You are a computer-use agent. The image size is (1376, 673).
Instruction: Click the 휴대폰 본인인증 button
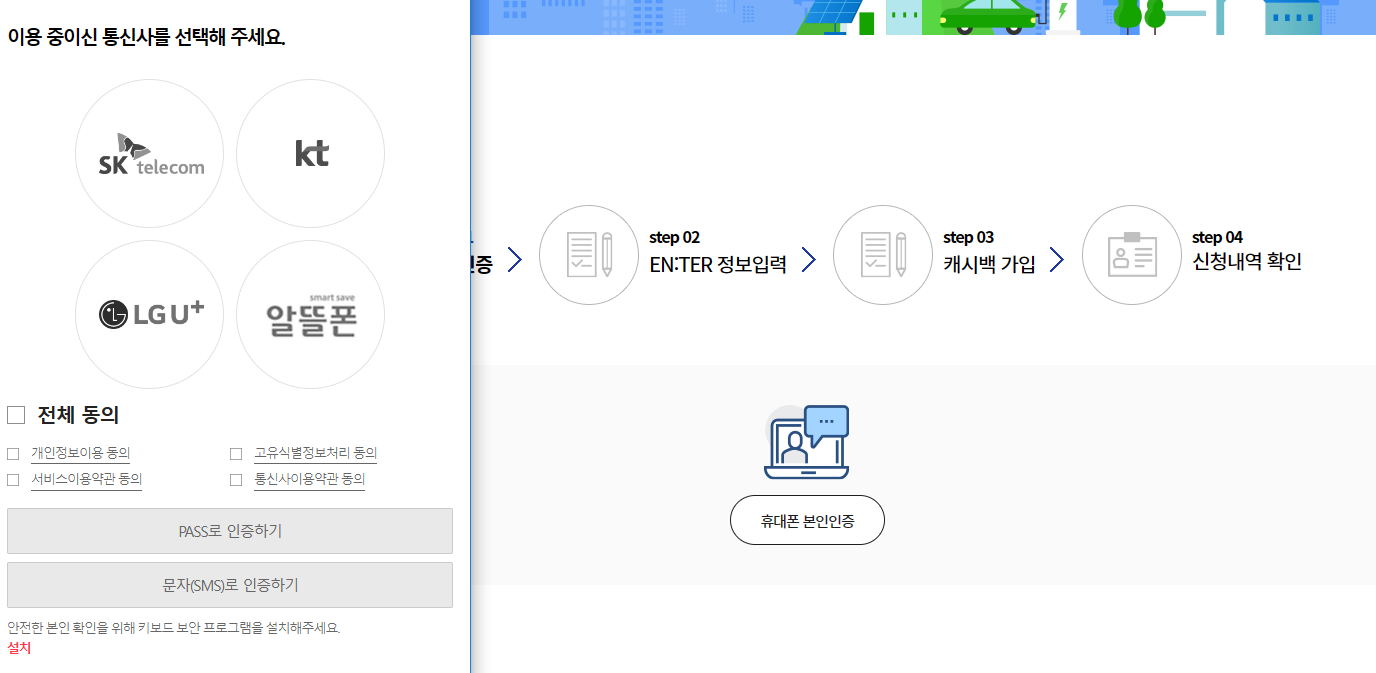click(x=807, y=520)
